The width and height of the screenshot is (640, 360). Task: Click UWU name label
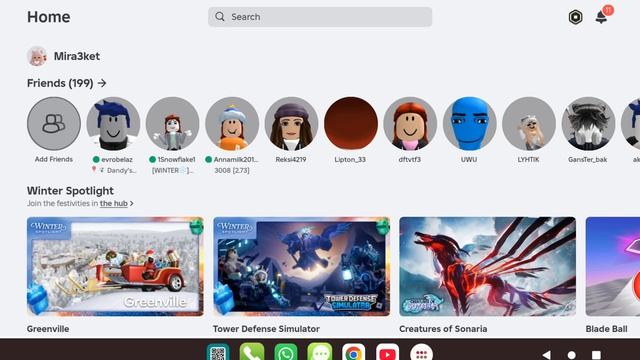pos(469,159)
